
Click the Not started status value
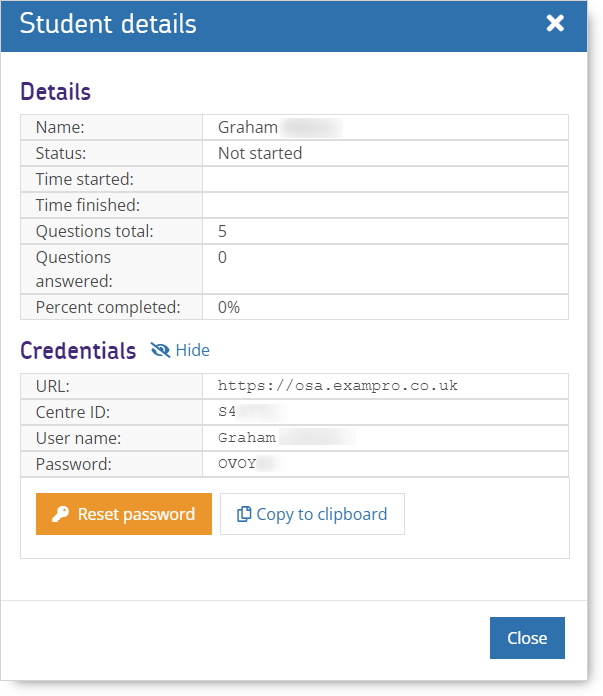click(x=260, y=153)
